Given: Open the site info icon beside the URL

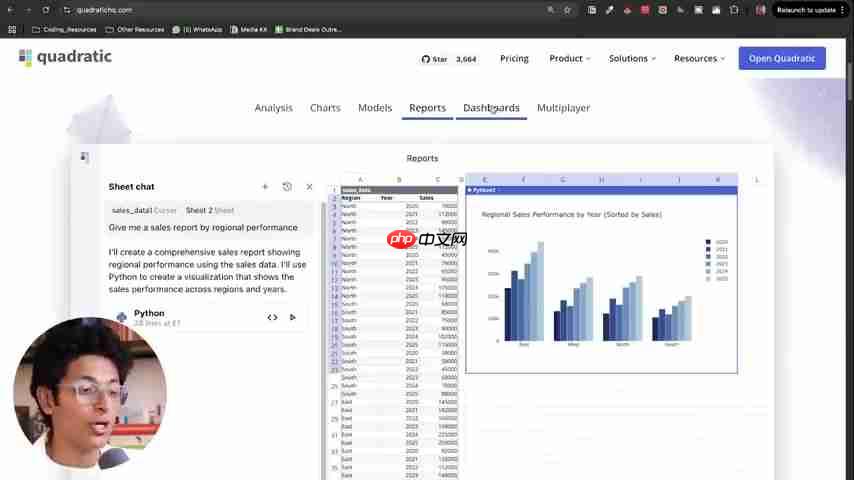Looking at the screenshot, I should point(67,10).
